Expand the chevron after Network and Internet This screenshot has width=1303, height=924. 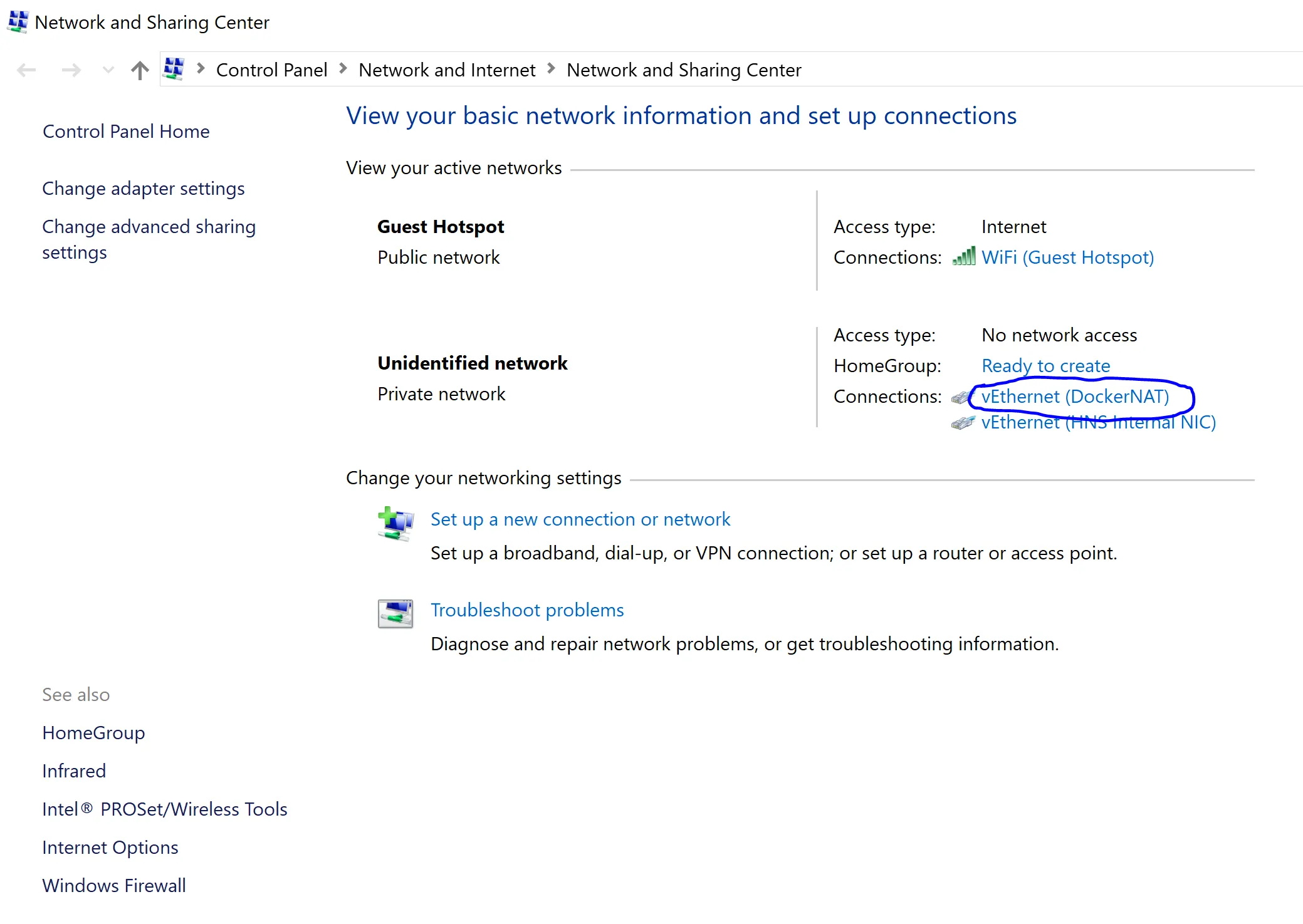551,68
